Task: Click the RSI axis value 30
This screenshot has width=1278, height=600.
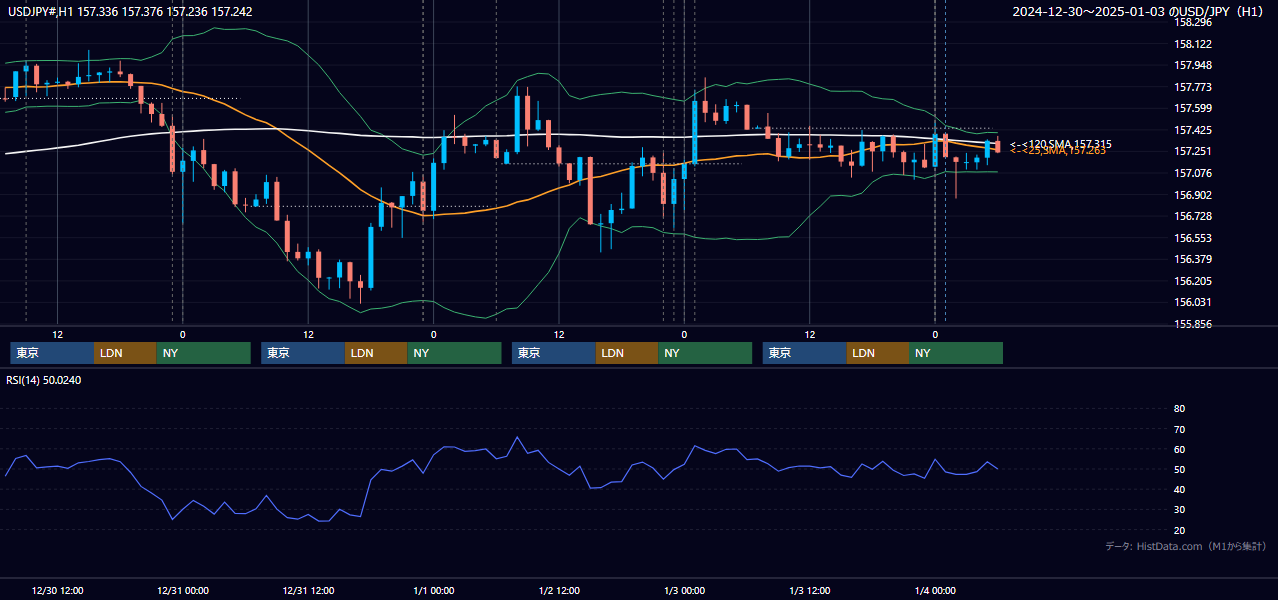Action: click(x=1179, y=509)
